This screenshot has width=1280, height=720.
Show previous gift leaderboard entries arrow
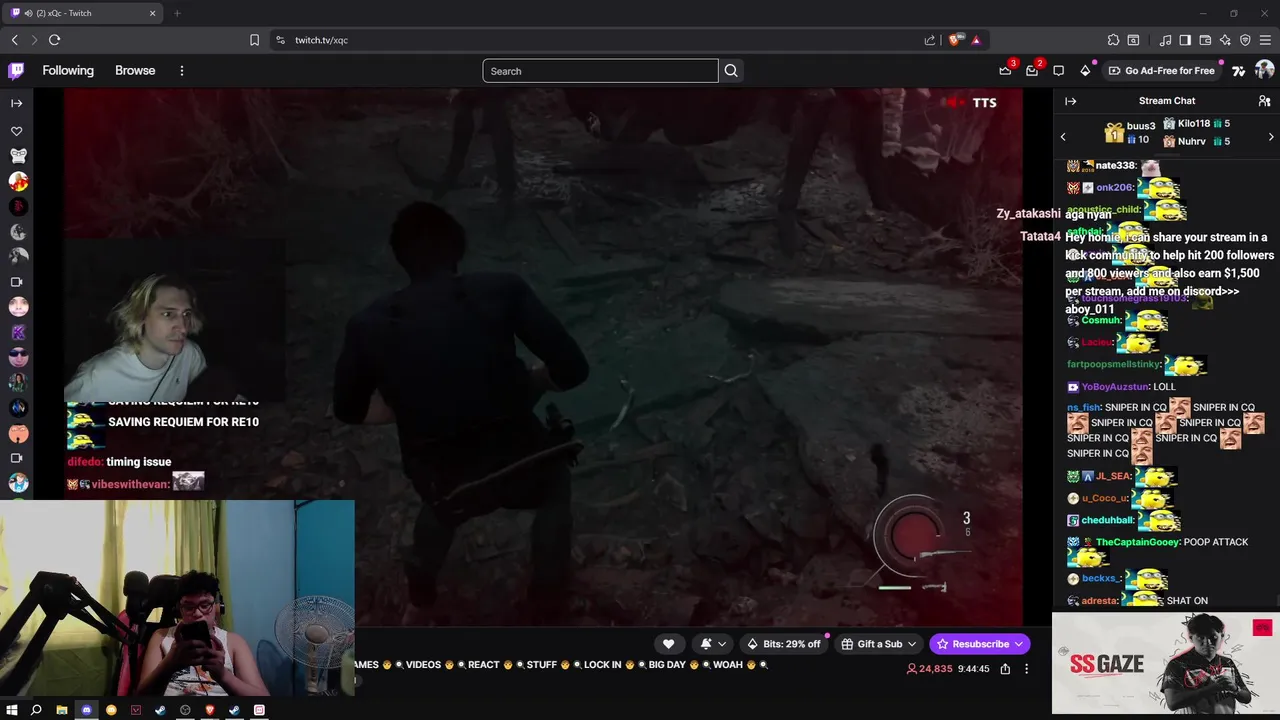1063,137
